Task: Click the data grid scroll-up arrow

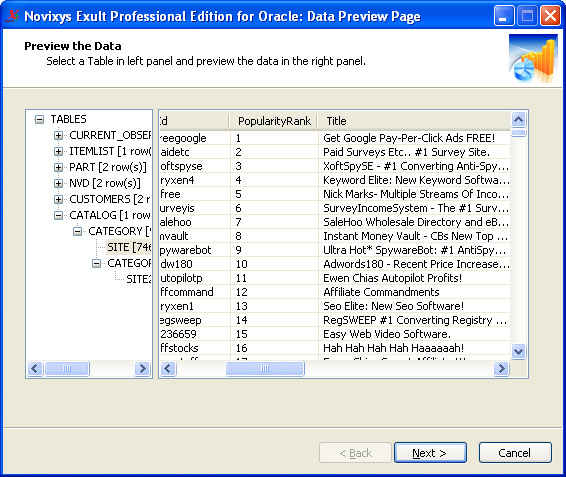Action: (x=519, y=120)
